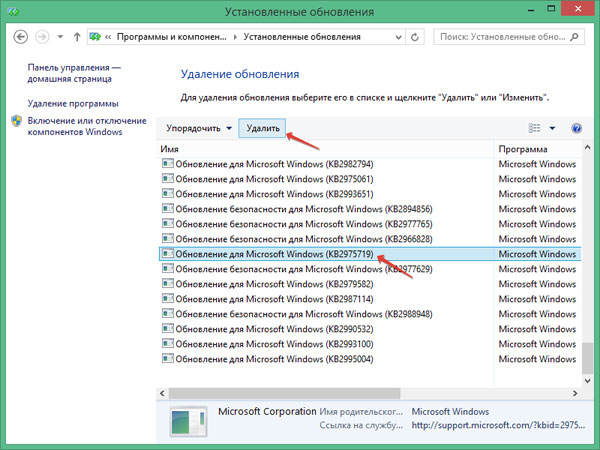
Task: Select security update KB2894856 row
Action: coord(370,209)
